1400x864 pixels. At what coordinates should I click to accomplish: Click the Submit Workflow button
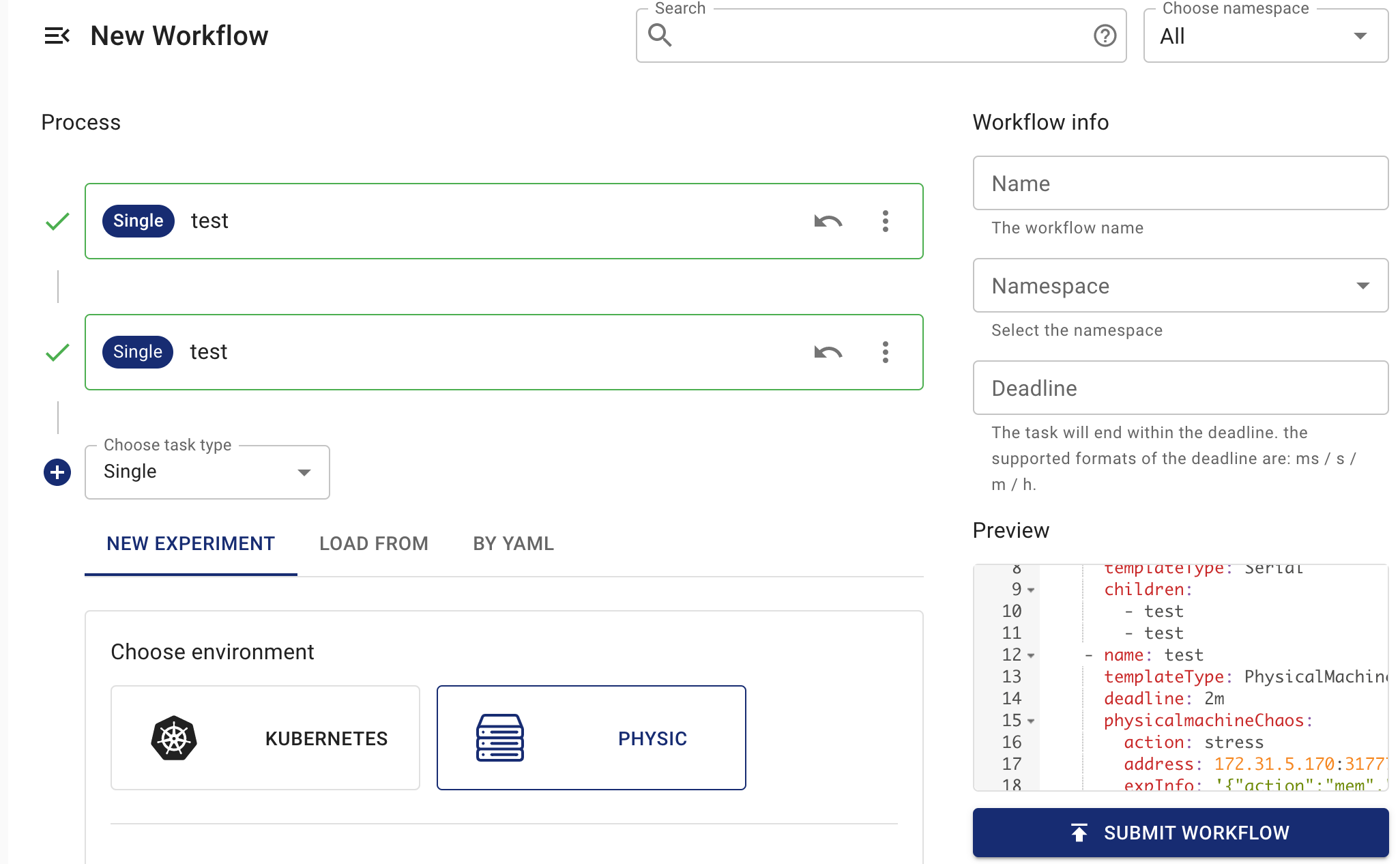(1180, 833)
